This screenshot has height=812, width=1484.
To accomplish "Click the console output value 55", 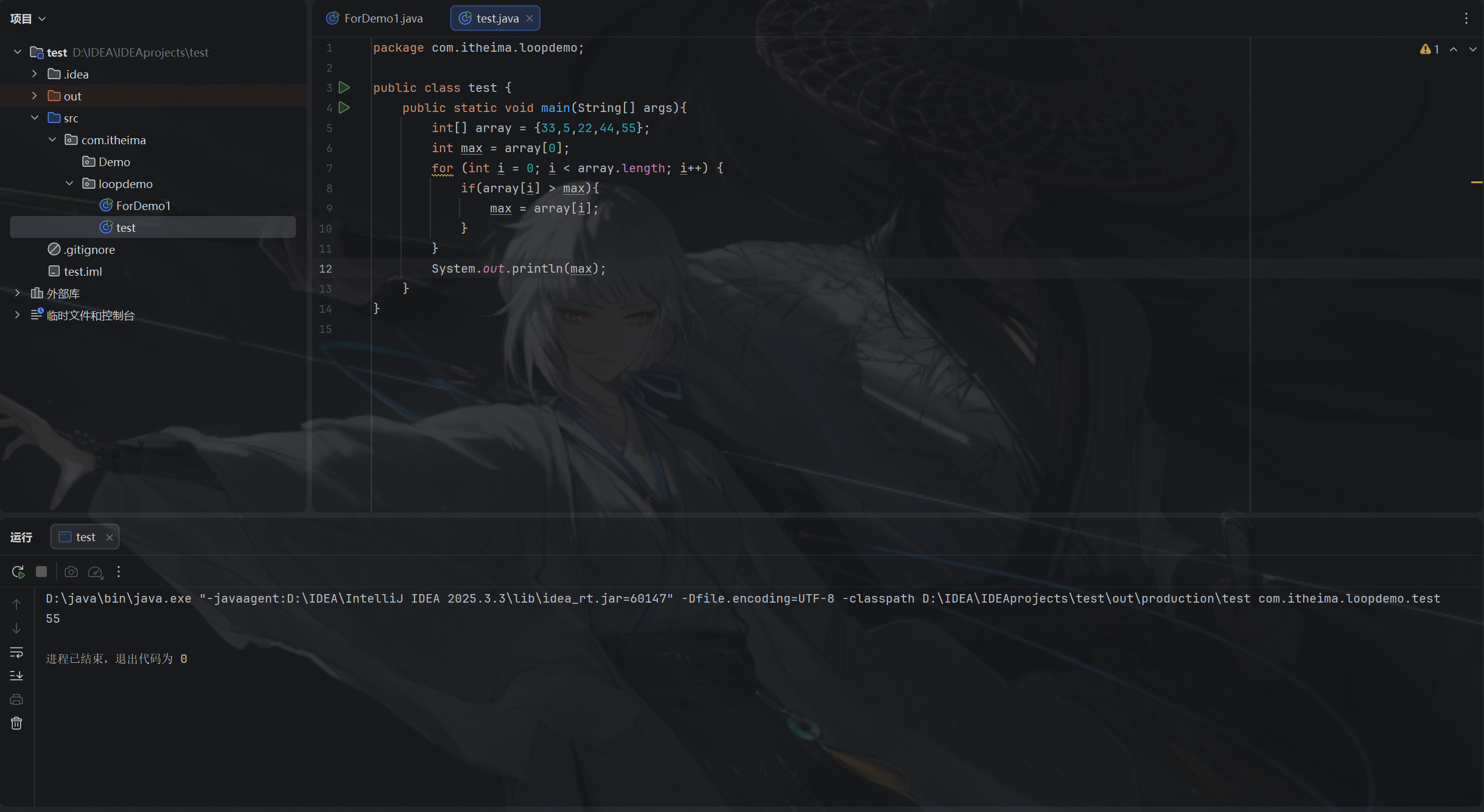I will [53, 618].
